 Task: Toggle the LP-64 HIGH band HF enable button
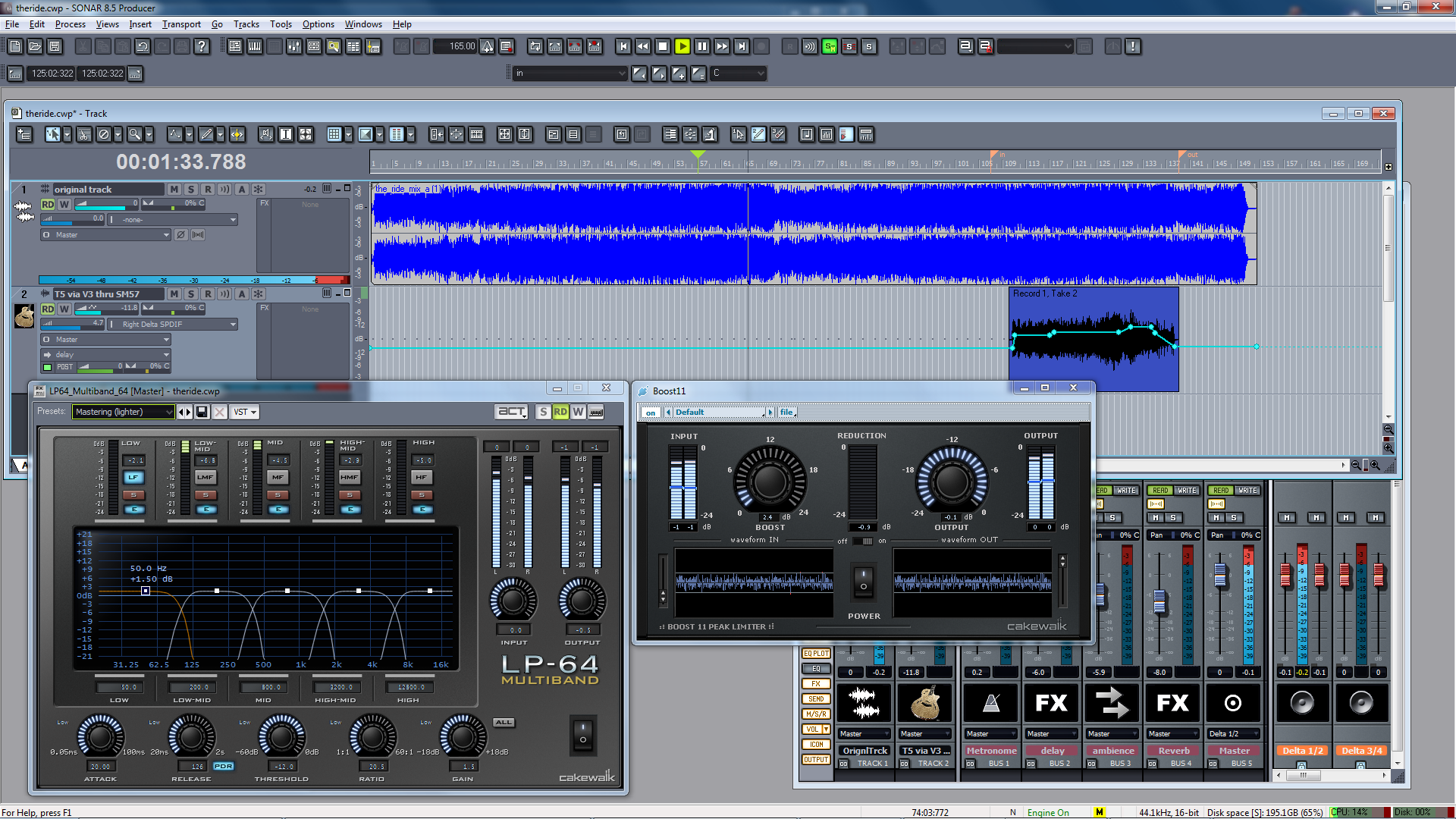422,477
